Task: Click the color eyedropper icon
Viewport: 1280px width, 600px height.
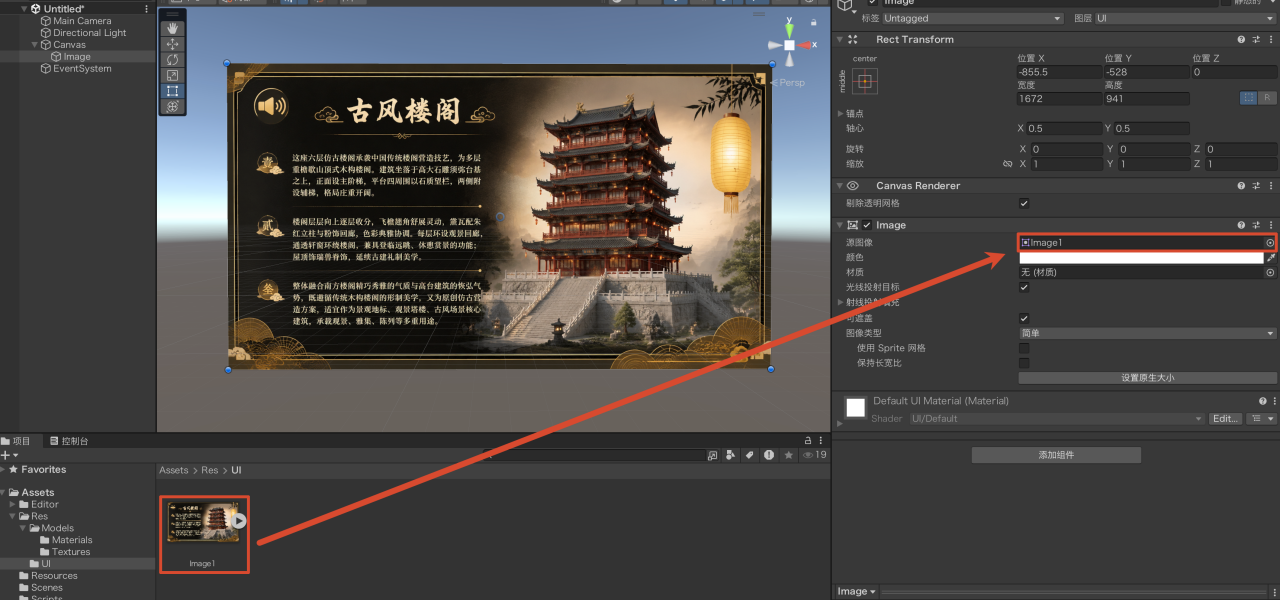Action: pos(1271,258)
